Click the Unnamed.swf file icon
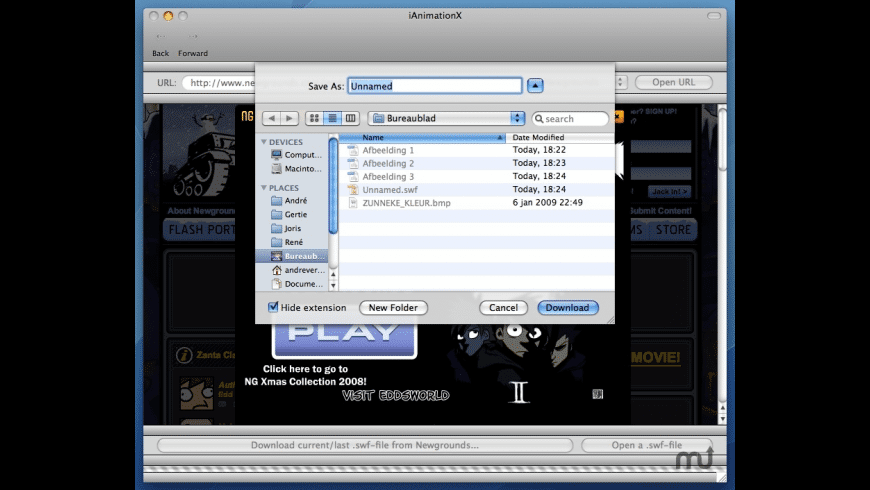The image size is (870, 490). click(x=352, y=190)
